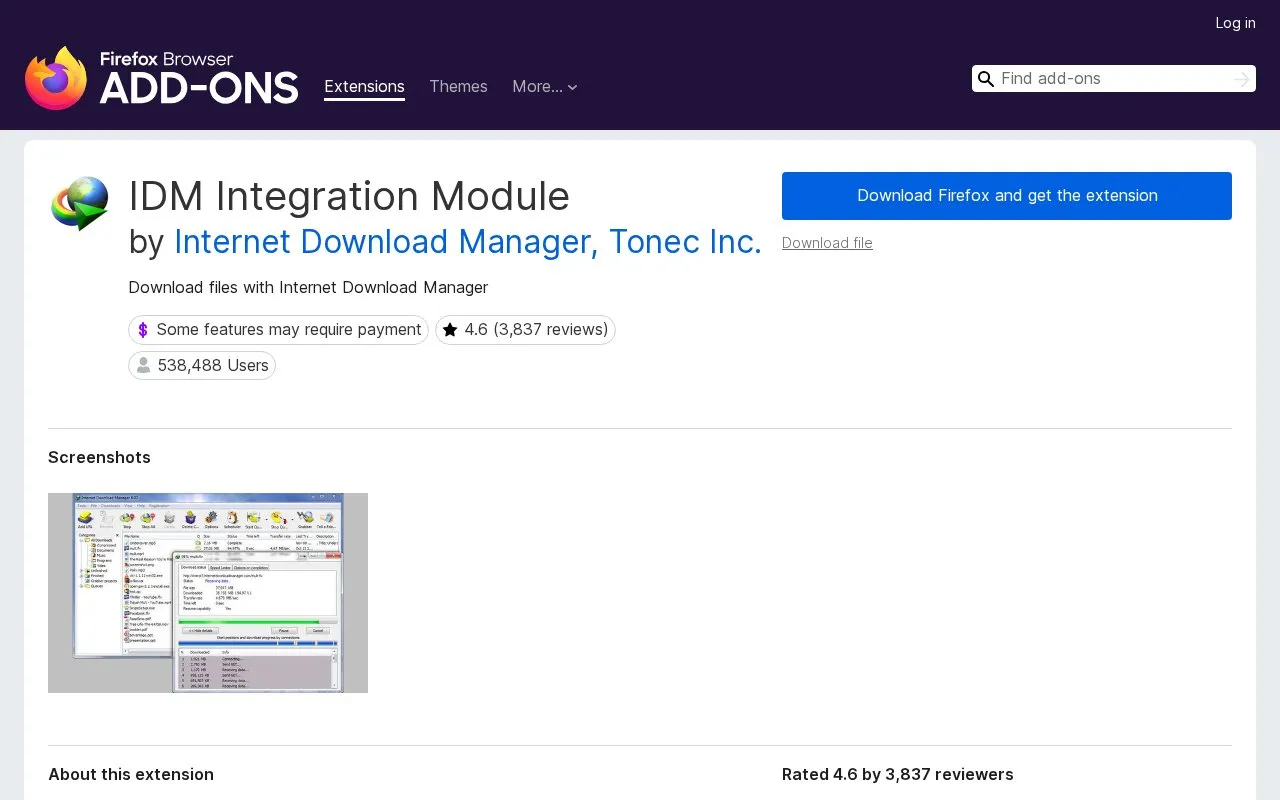Open the IDM screenshot thumbnail
The width and height of the screenshot is (1280, 800).
tap(208, 593)
